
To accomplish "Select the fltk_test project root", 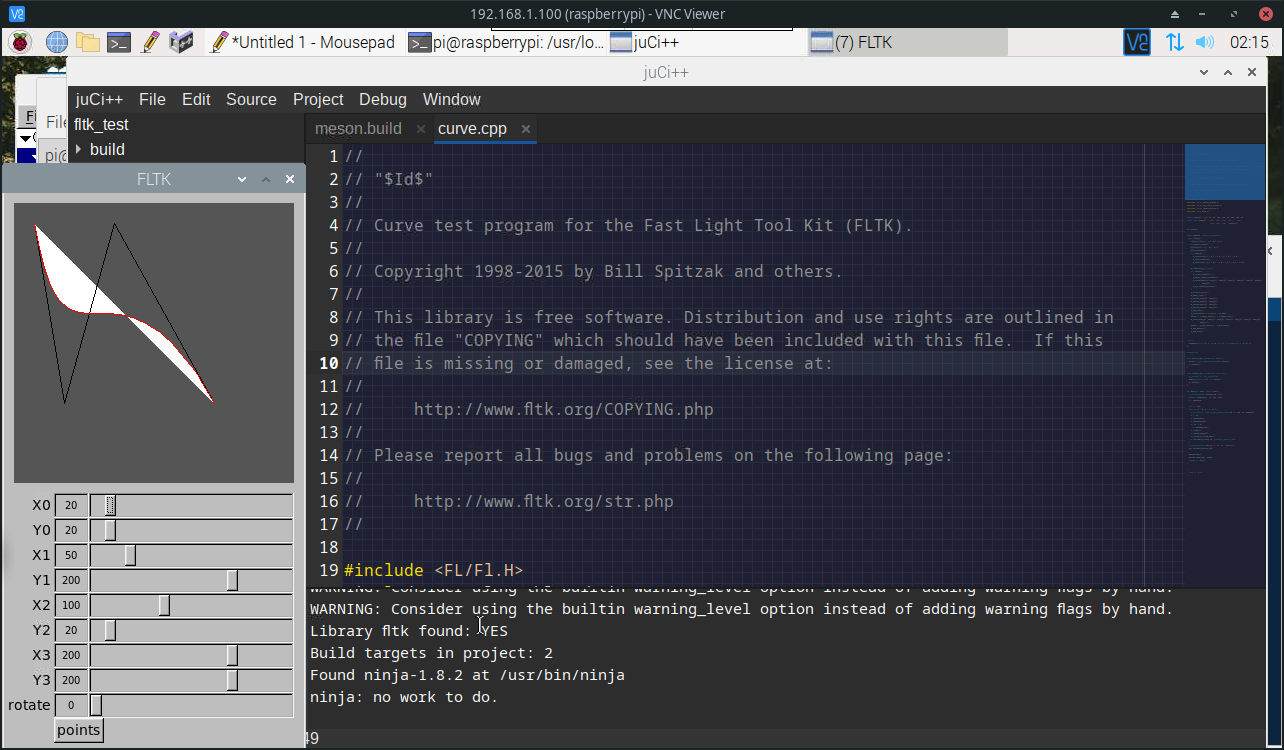I will 101,125.
